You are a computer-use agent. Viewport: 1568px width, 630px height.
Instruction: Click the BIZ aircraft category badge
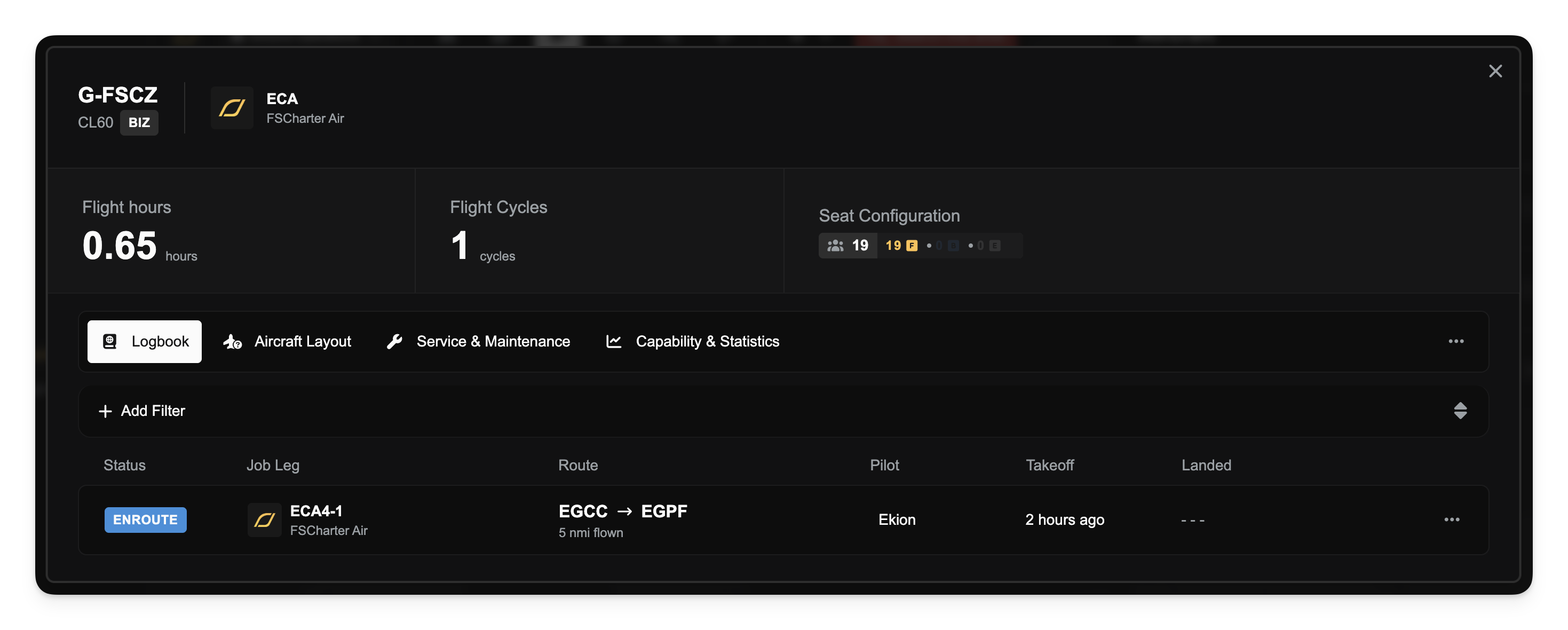[139, 122]
